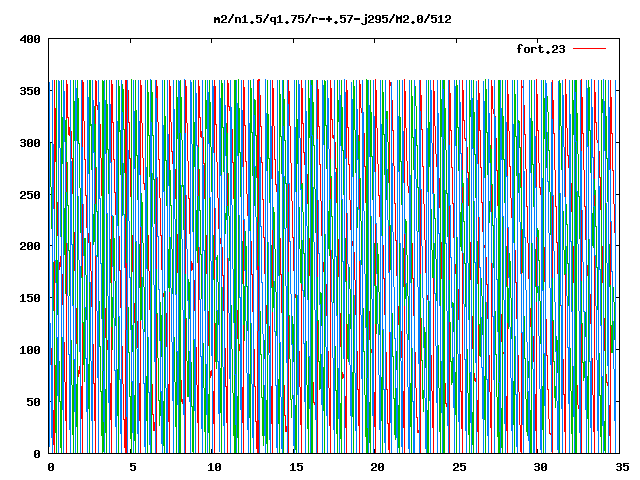Click the red legend line sample
The height and width of the screenshot is (480, 640).
click(589, 49)
